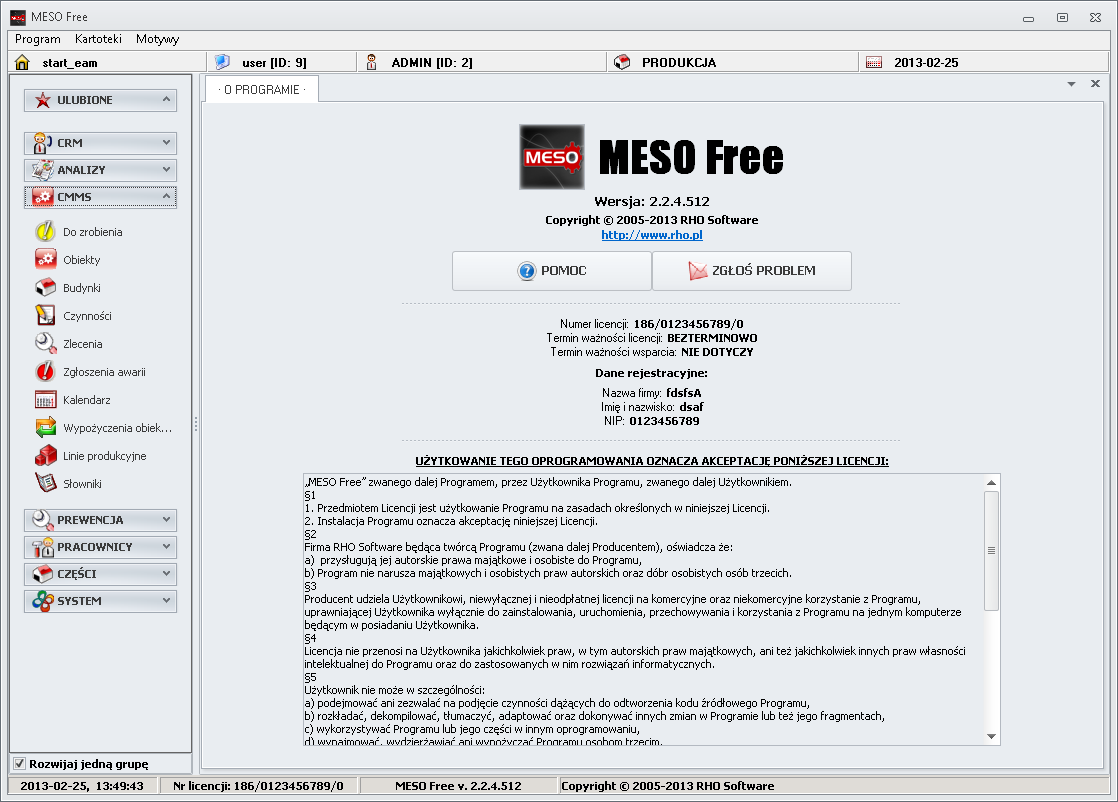Click the license number 186/0123456789/0 value
This screenshot has width=1118, height=802.
(x=689, y=324)
